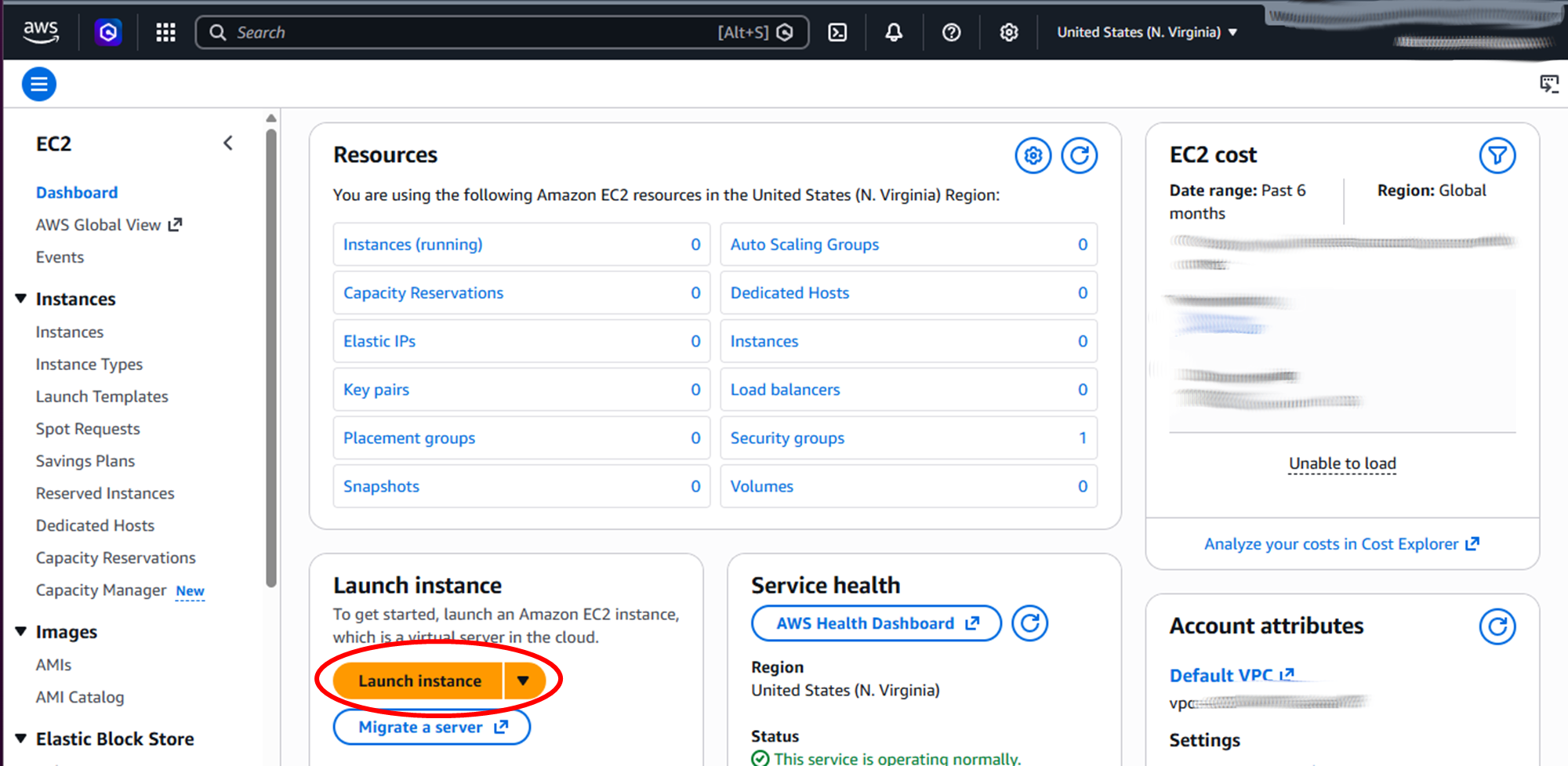Open Placement groups resource link

click(x=409, y=438)
